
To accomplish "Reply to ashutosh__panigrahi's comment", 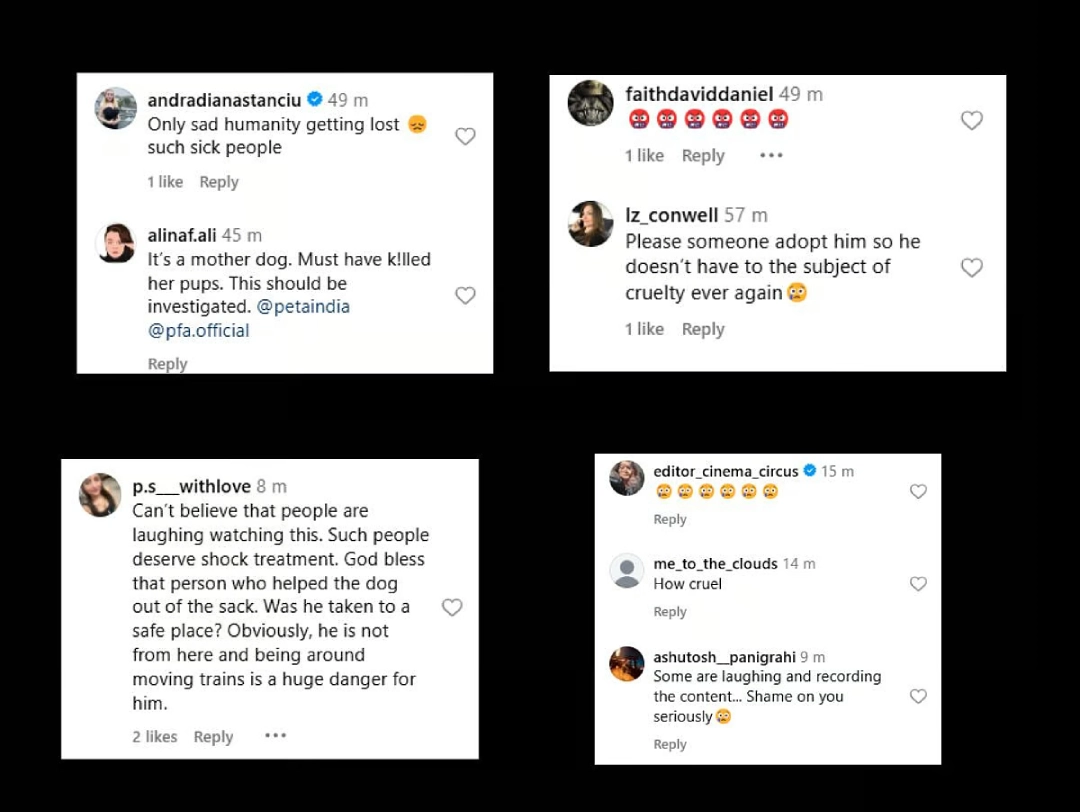I will (670, 744).
